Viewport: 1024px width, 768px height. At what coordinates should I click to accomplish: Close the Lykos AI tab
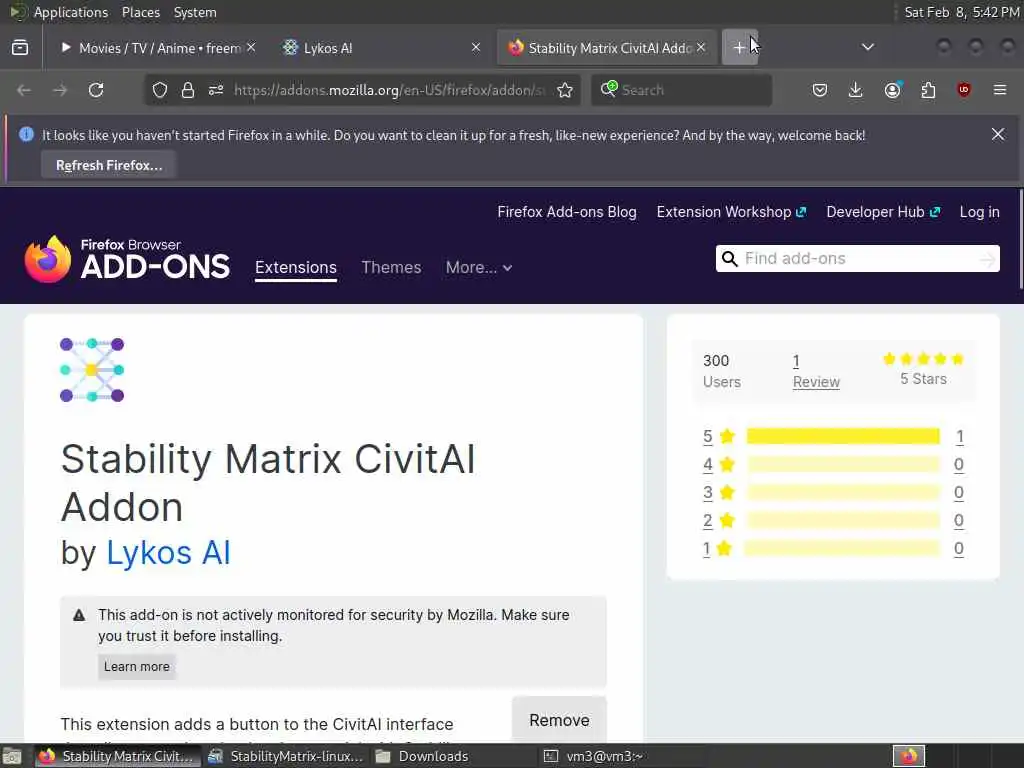point(475,48)
